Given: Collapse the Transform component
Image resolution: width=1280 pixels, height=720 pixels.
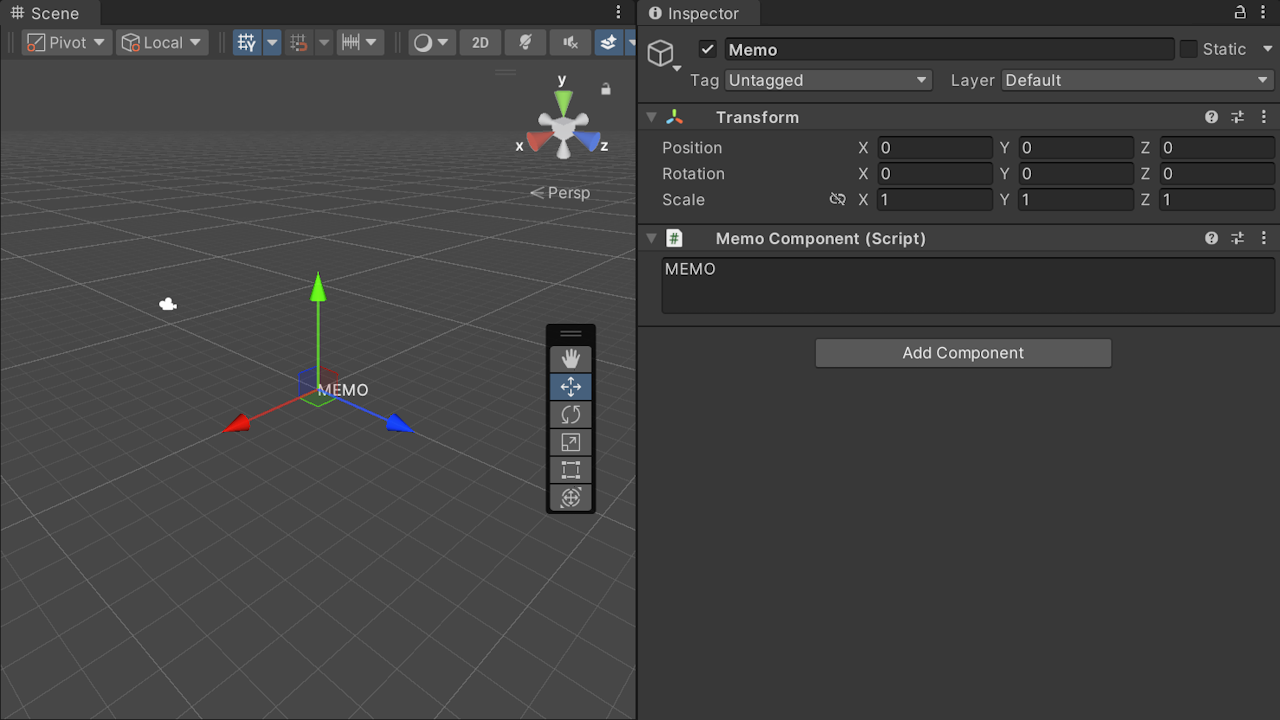Looking at the screenshot, I should (x=651, y=117).
